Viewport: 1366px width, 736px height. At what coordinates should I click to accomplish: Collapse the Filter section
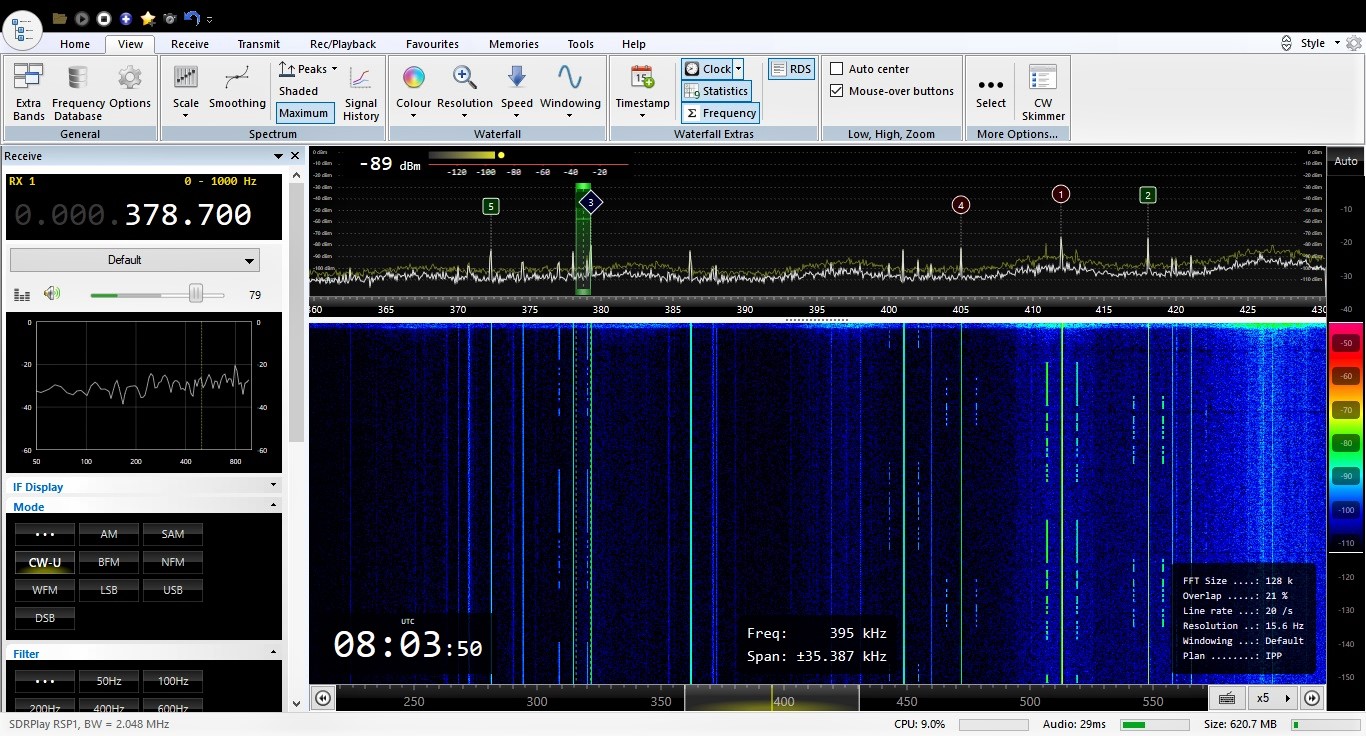[273, 653]
